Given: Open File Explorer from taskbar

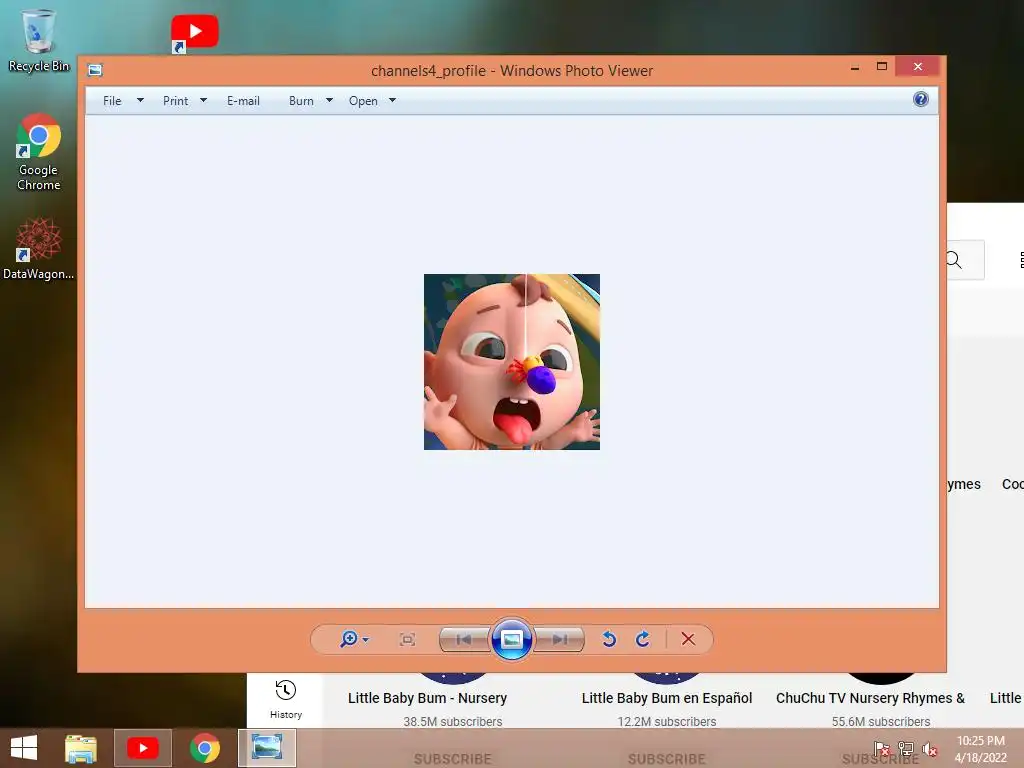Looking at the screenshot, I should coord(81,748).
